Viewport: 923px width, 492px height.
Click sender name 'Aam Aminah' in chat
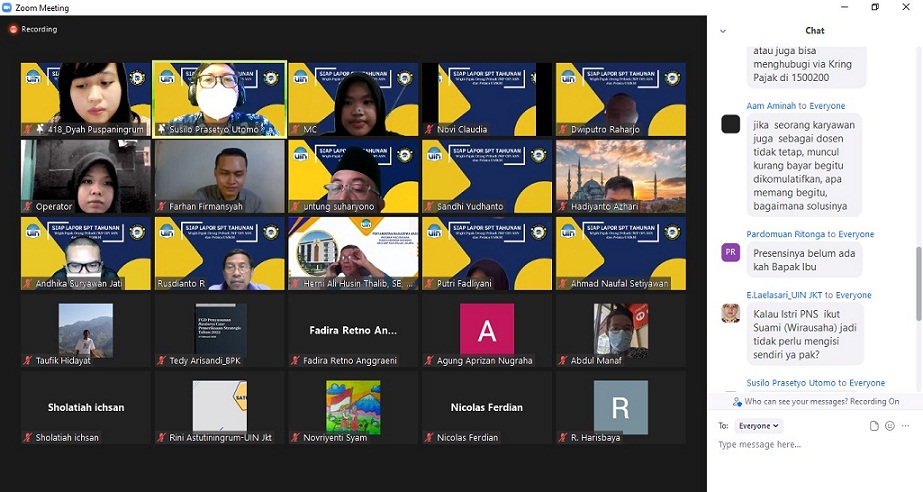tap(770, 106)
